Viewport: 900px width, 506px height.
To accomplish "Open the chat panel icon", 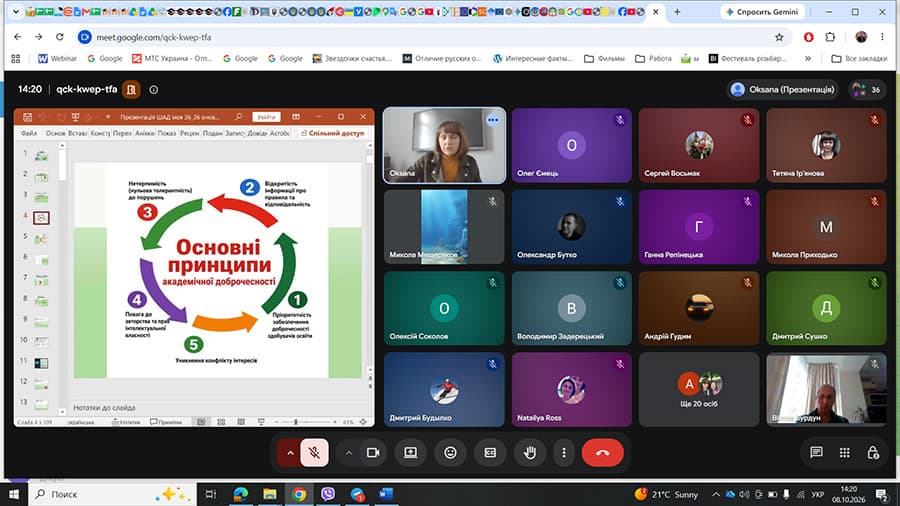I will [x=816, y=453].
